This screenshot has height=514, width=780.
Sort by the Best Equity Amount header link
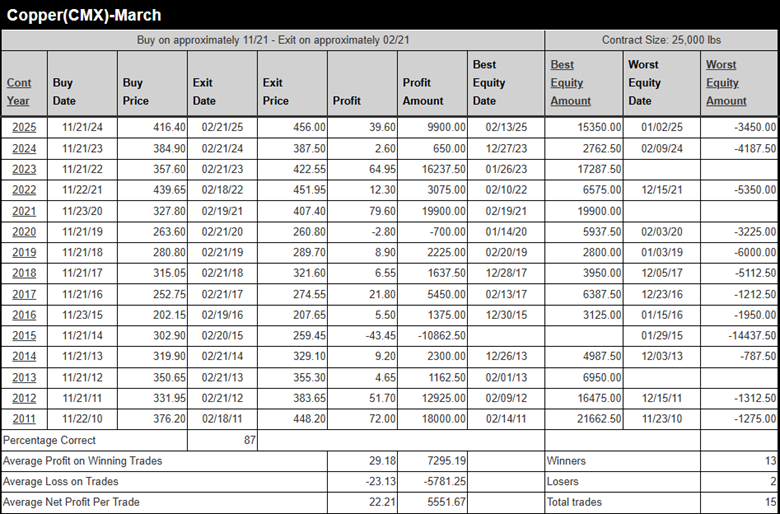[x=571, y=83]
